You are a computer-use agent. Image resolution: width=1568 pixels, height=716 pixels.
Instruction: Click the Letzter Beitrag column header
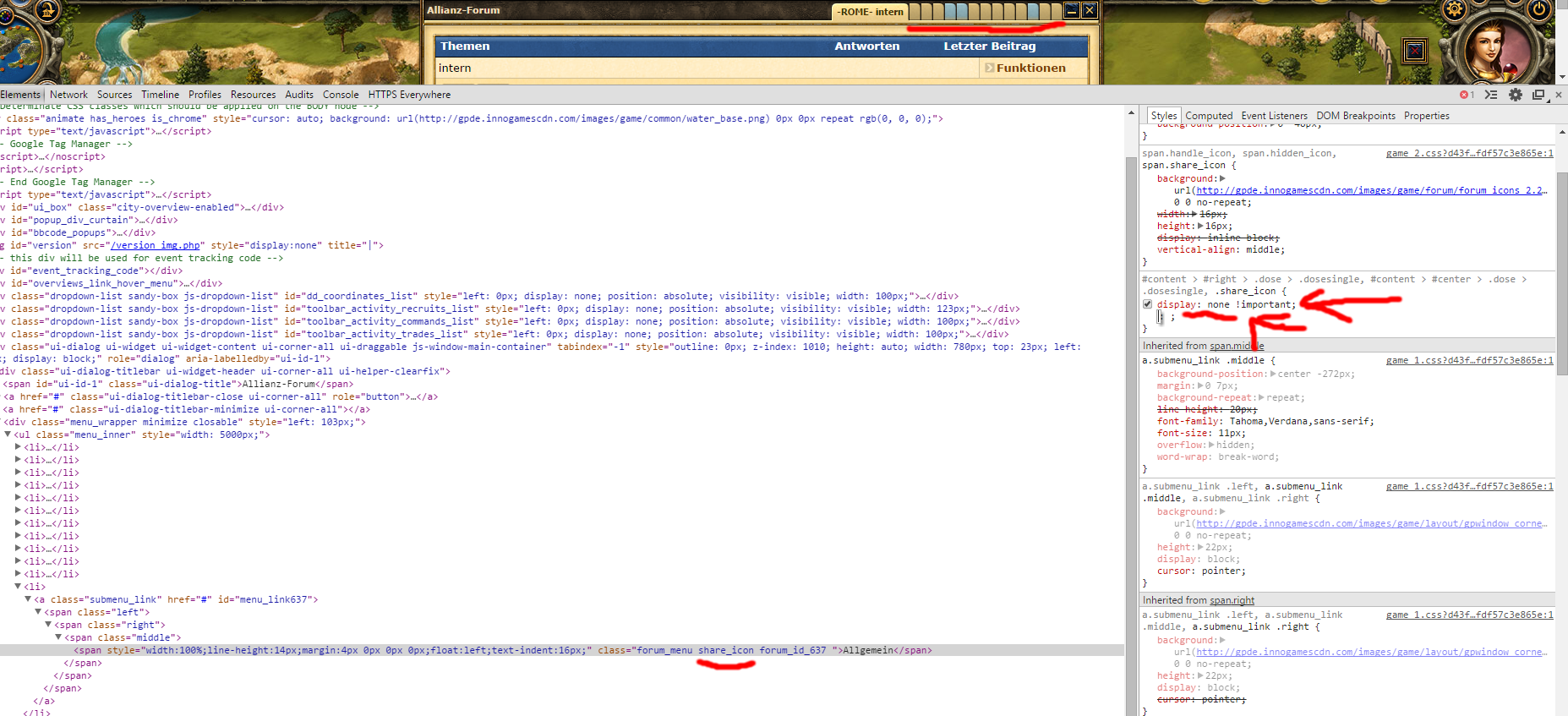coord(989,46)
